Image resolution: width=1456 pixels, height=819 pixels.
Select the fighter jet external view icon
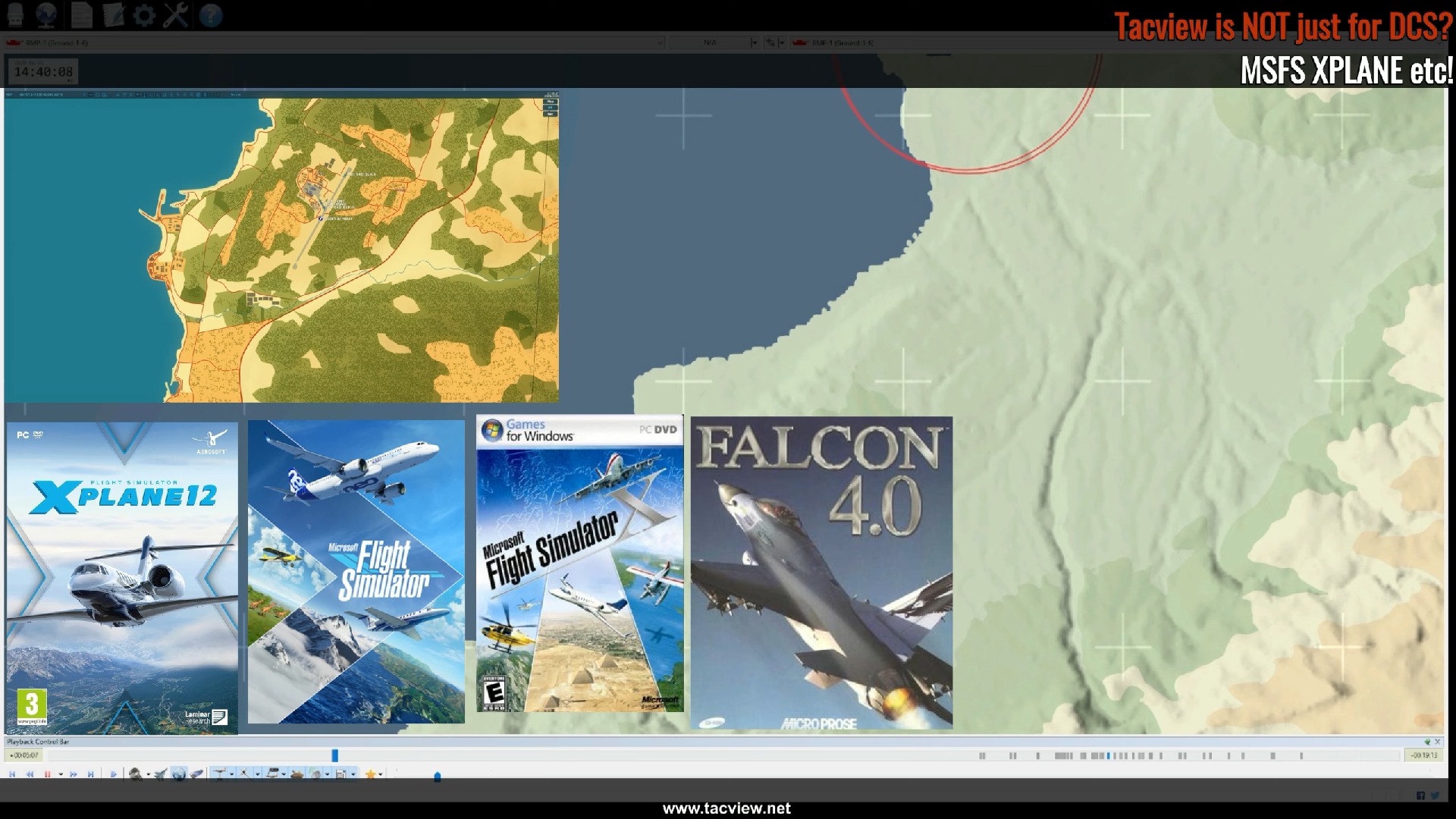161,774
